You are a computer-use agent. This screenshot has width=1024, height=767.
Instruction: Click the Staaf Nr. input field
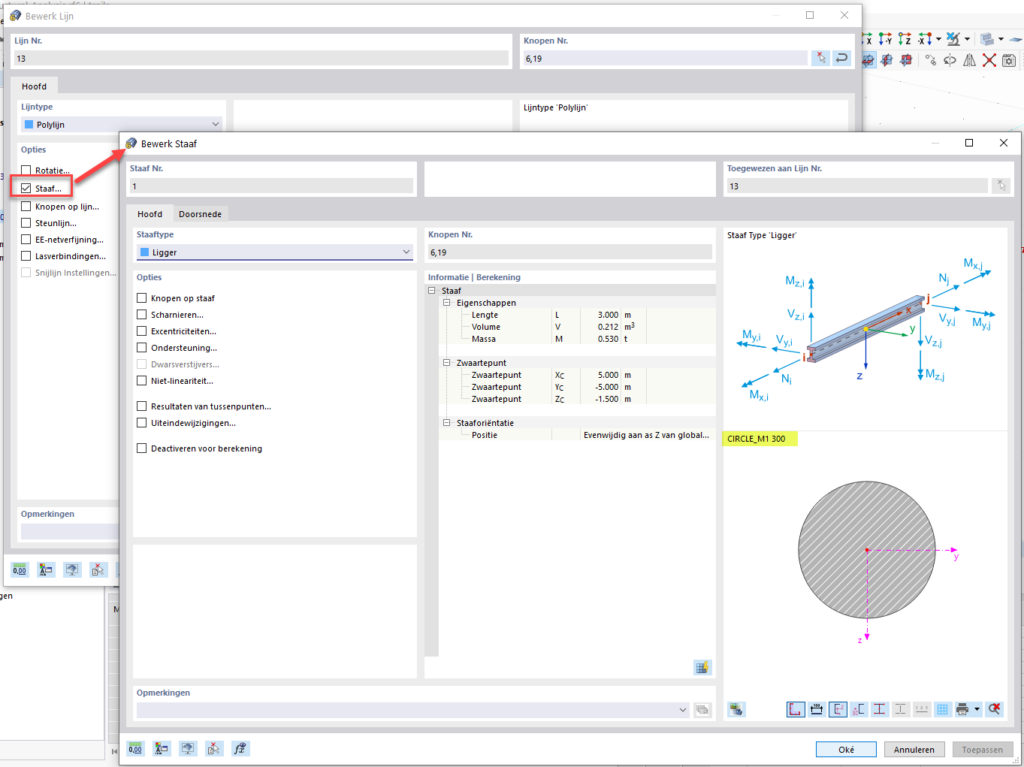270,186
